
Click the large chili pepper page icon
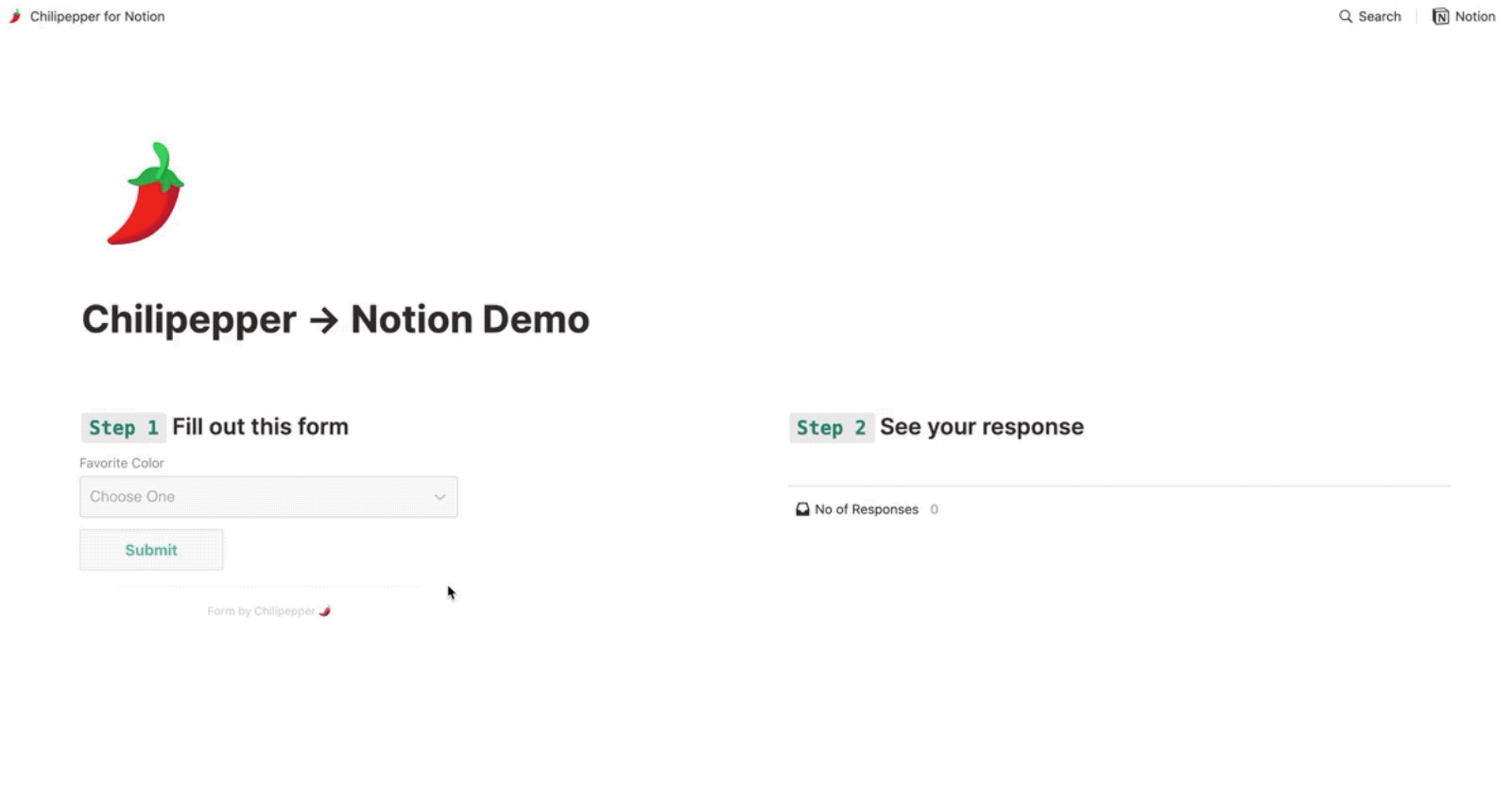click(146, 194)
